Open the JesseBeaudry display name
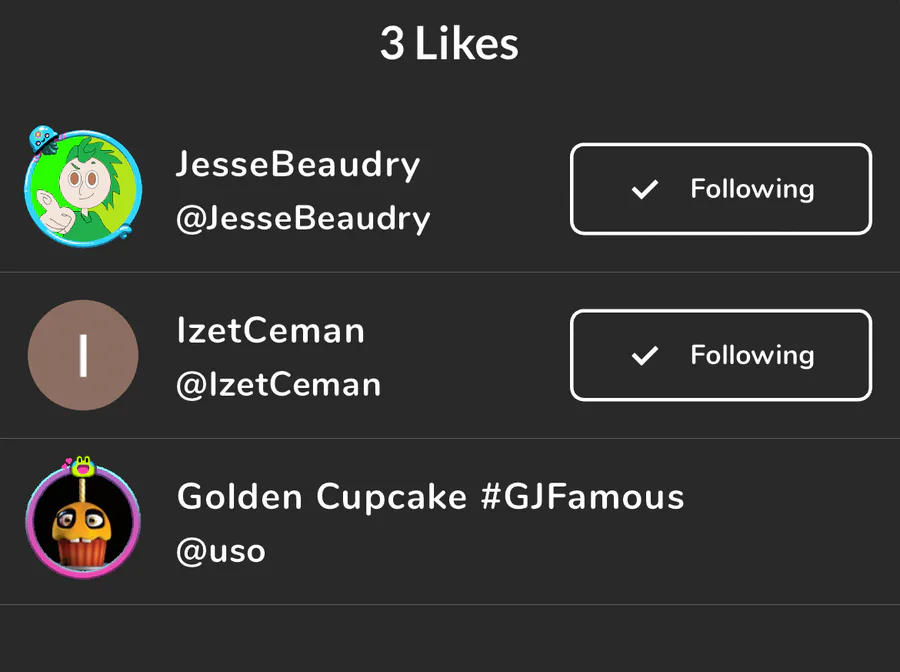The width and height of the screenshot is (900, 672). pyautogui.click(x=298, y=164)
